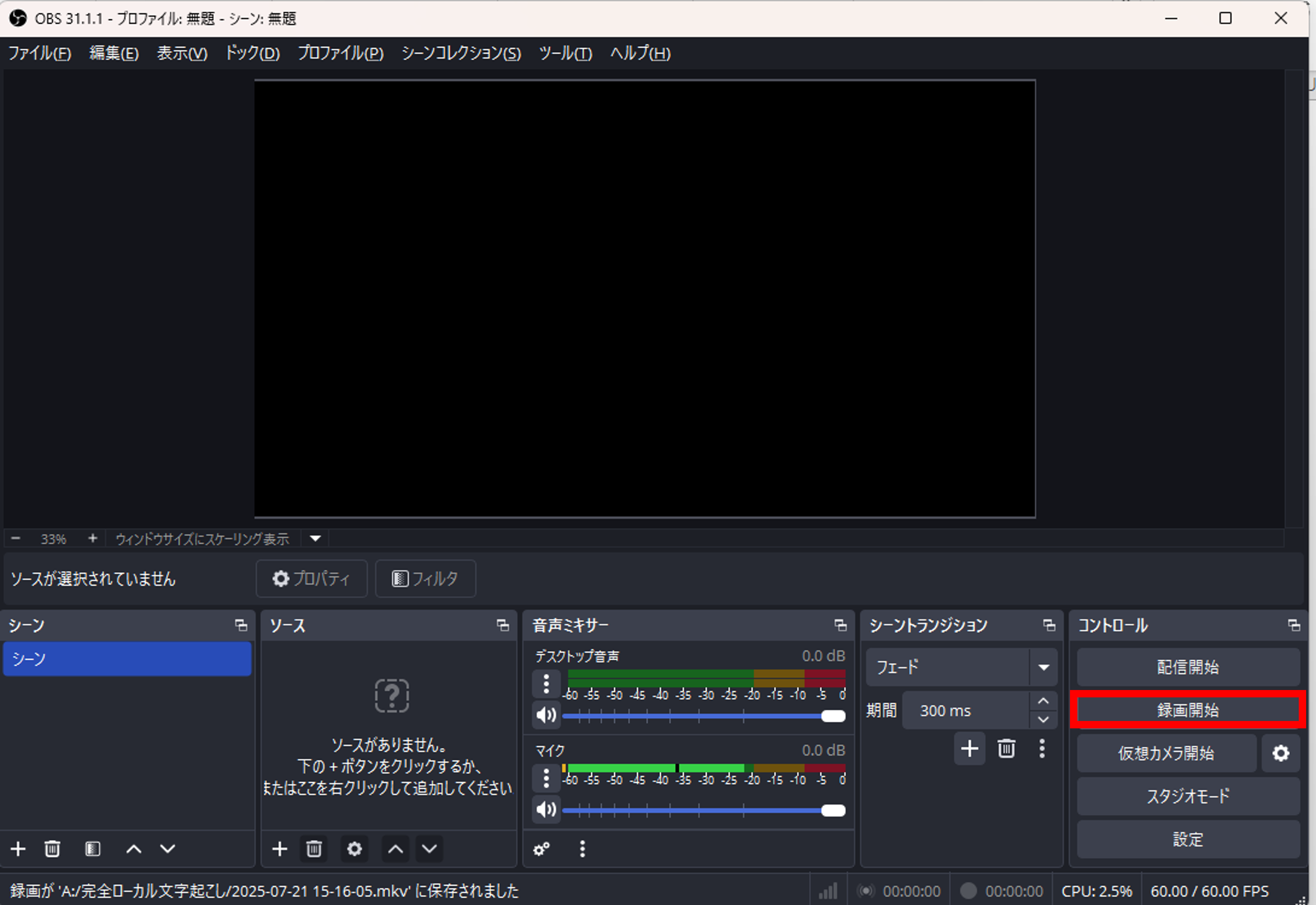Mute the マイク speaker icon
The height and width of the screenshot is (905, 1316).
coord(546,809)
